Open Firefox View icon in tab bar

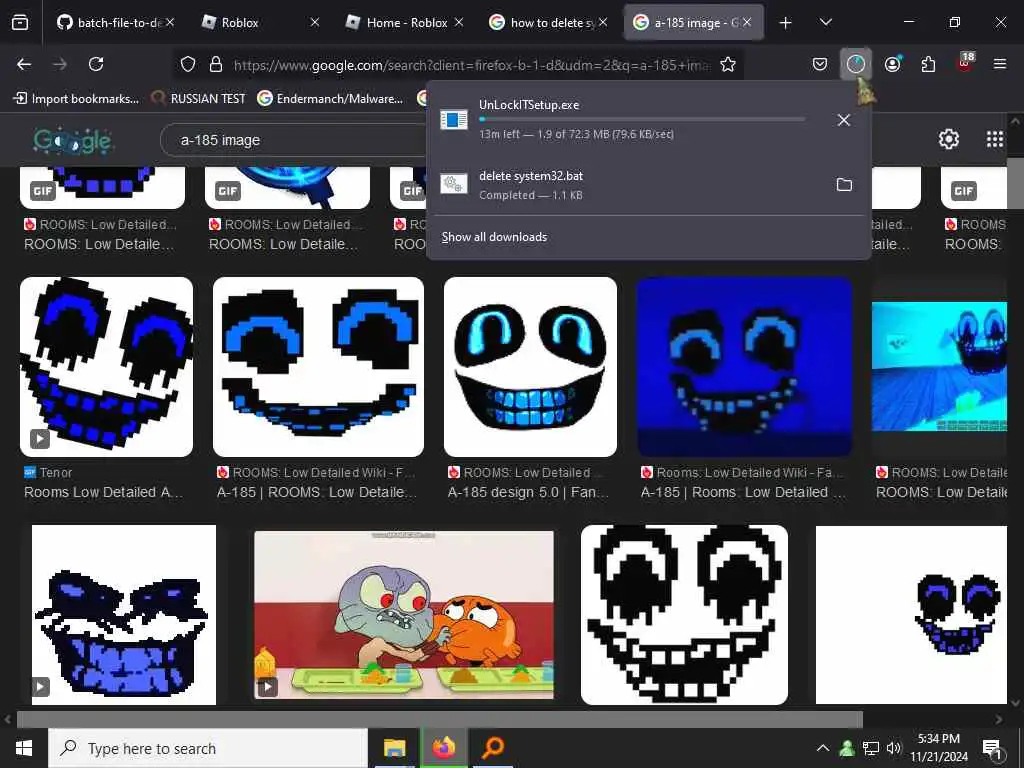point(20,23)
